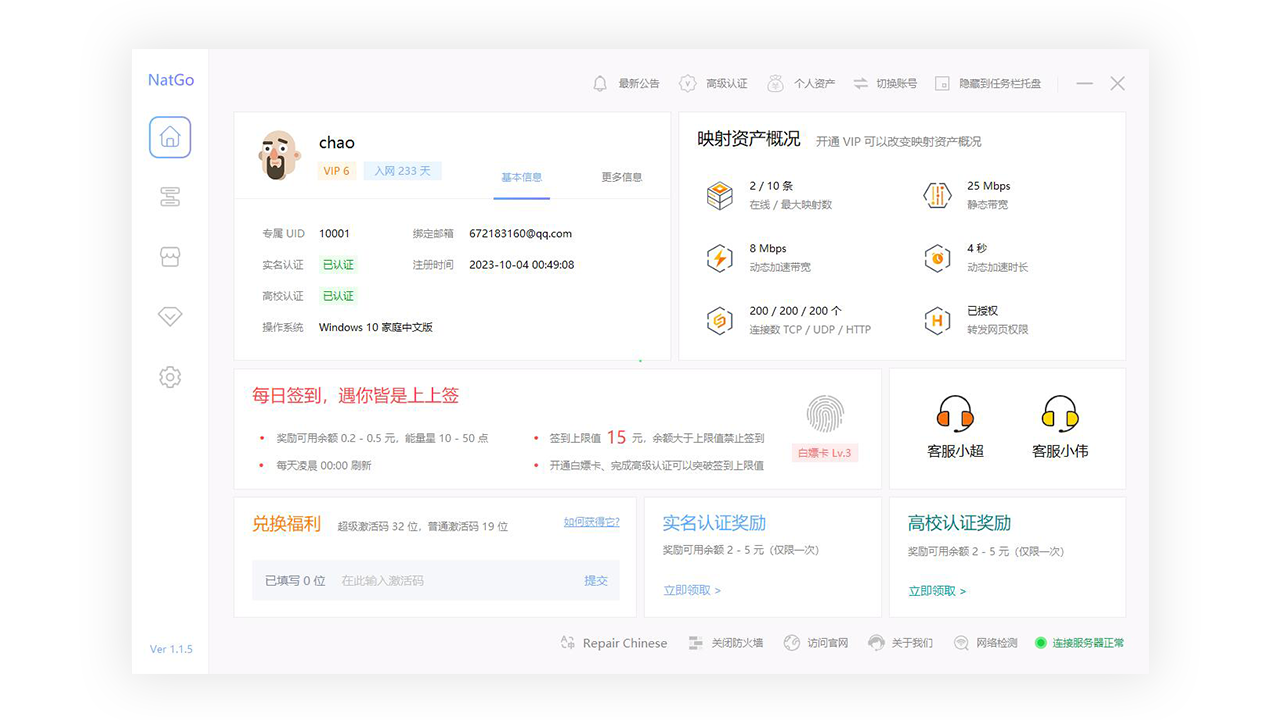Hide app via 隐藏到任务栏托盘

point(988,84)
